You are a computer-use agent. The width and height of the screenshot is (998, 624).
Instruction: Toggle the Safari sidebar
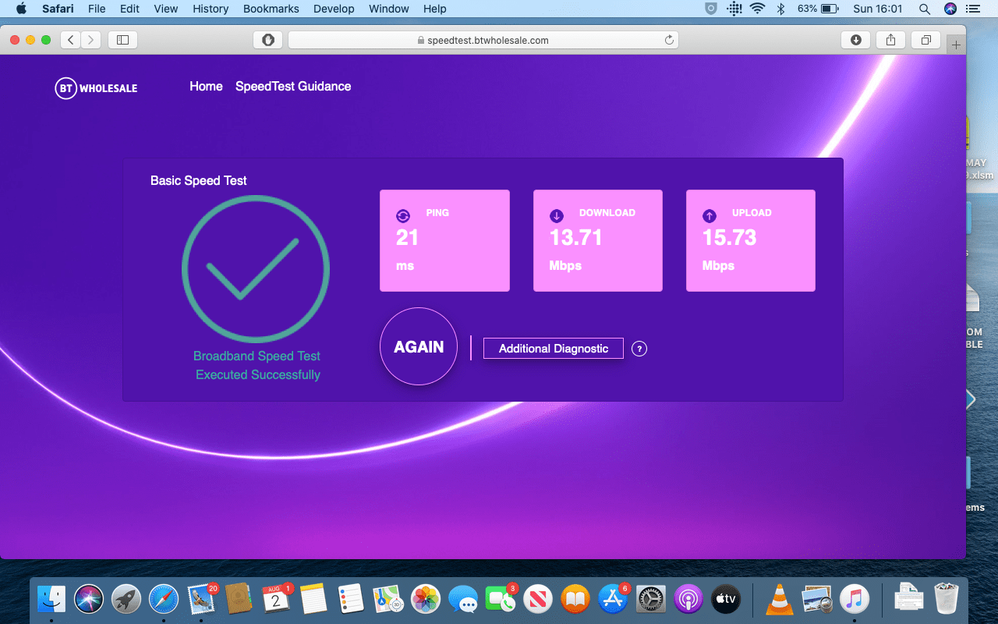click(121, 40)
